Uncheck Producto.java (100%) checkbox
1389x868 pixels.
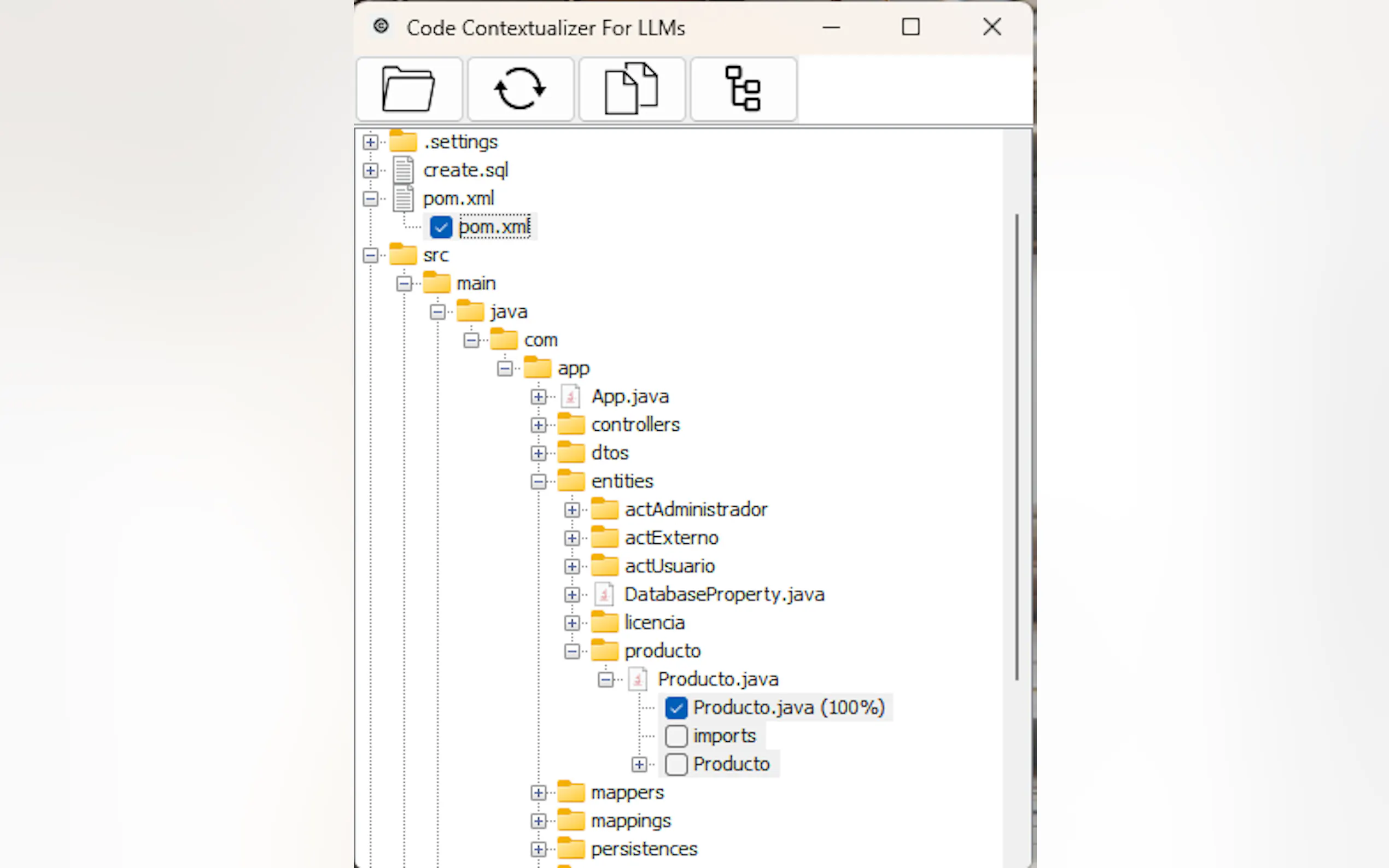(x=676, y=708)
